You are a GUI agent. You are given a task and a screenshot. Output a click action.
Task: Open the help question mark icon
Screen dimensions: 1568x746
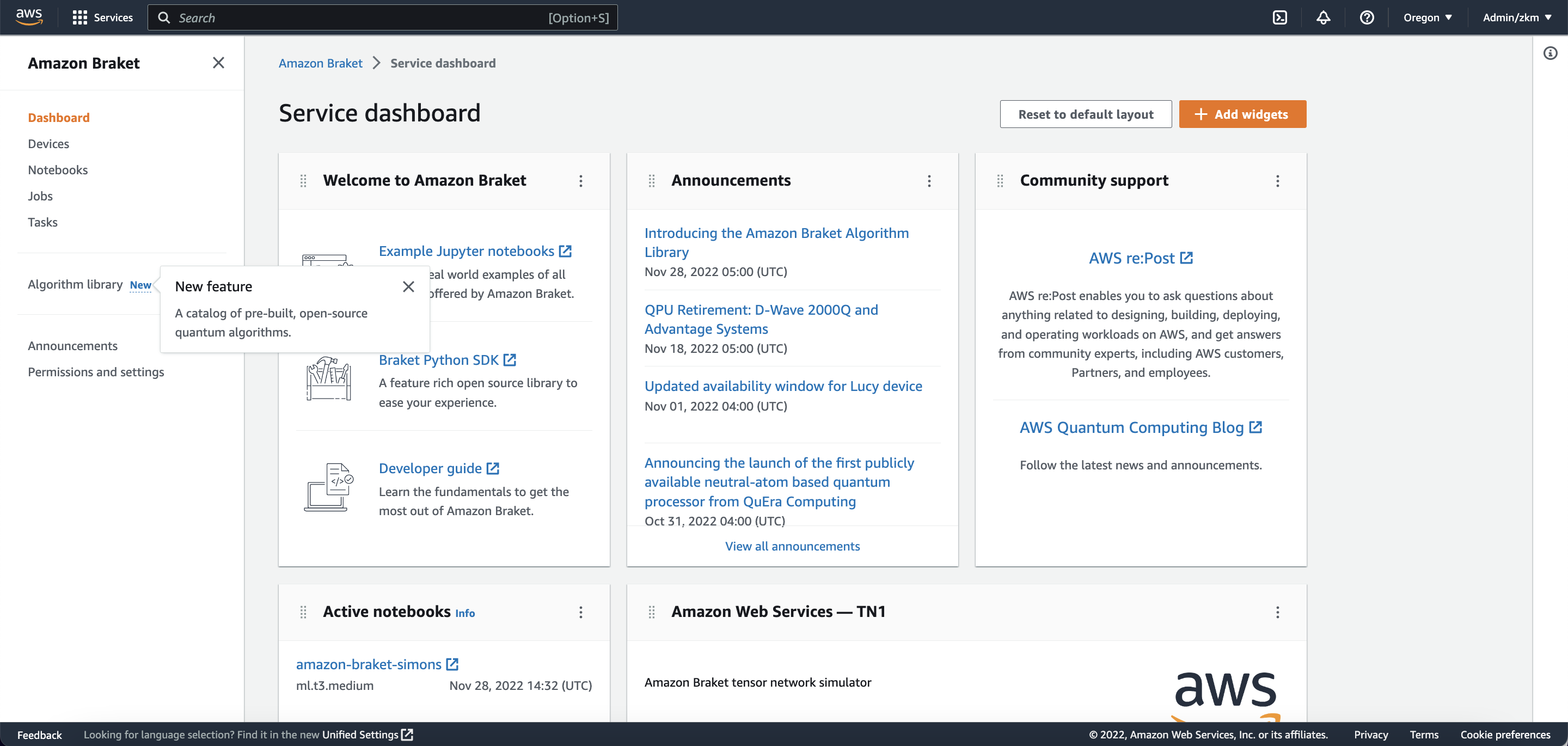click(1367, 17)
